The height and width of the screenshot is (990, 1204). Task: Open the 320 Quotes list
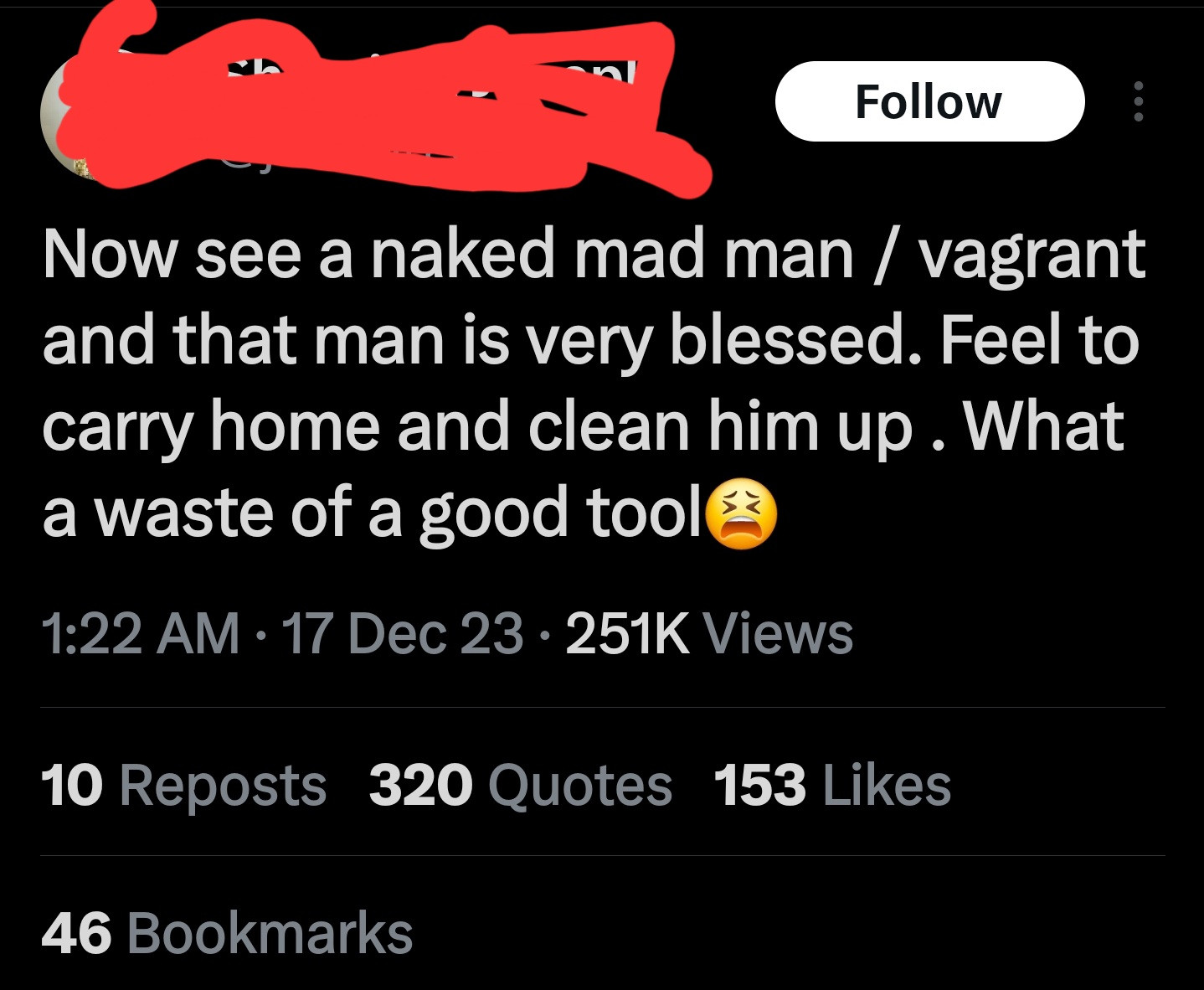pos(520,786)
